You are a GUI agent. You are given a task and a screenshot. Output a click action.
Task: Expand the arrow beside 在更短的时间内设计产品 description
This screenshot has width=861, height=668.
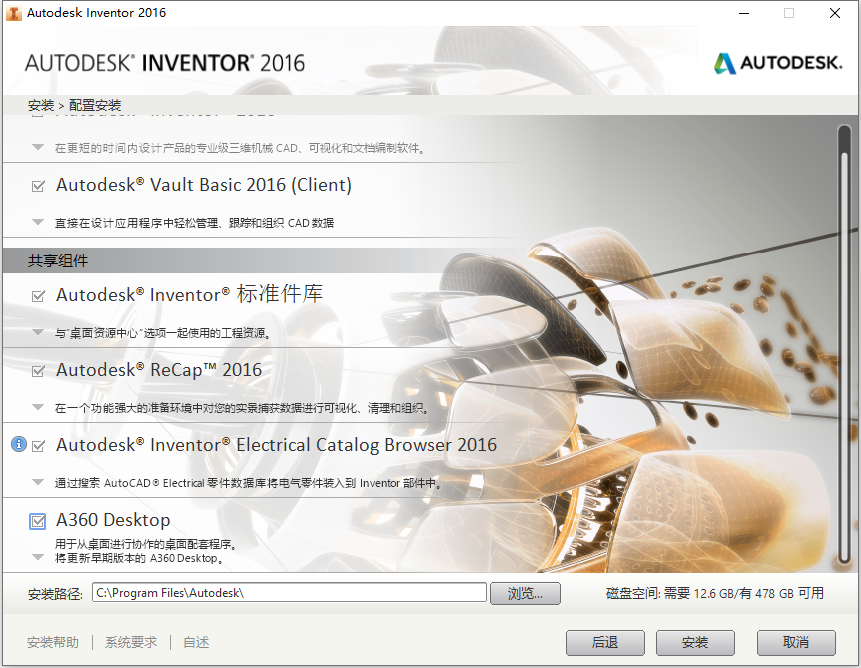pyautogui.click(x=38, y=147)
